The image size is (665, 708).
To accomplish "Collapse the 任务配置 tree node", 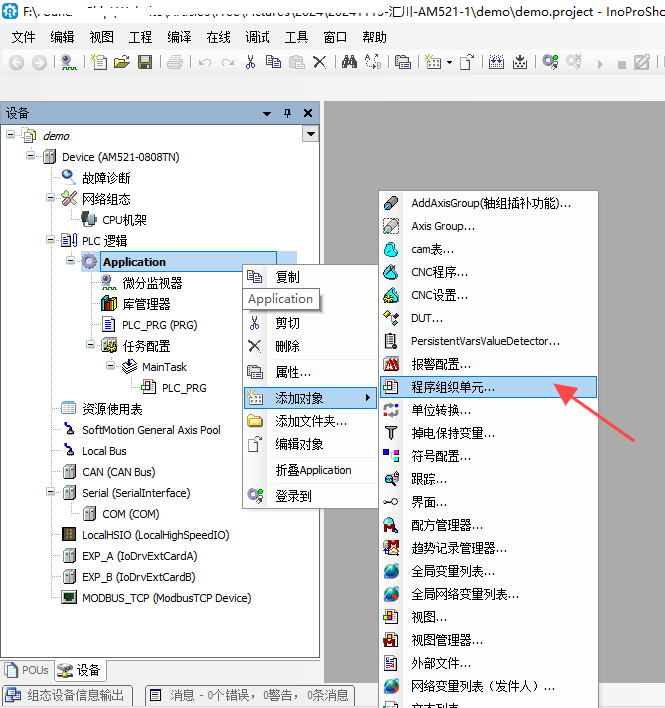I will coord(90,345).
